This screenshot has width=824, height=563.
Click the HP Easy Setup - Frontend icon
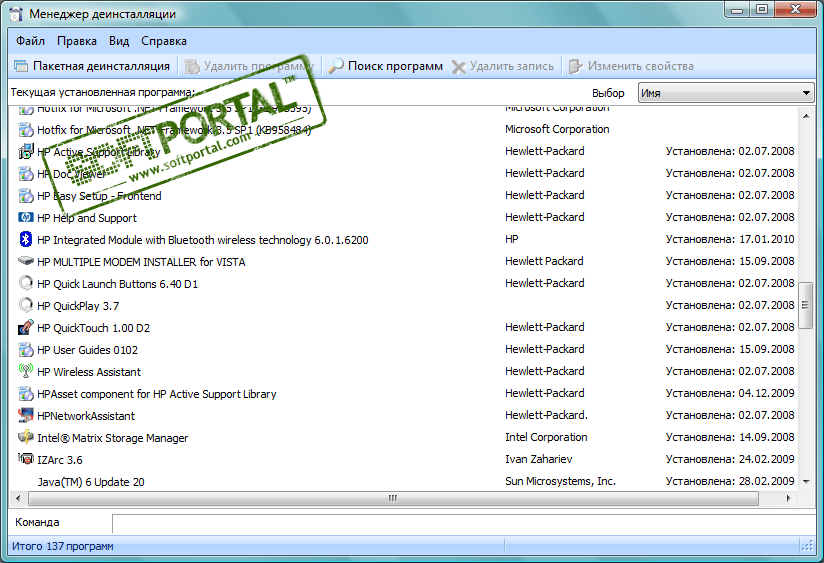point(25,196)
